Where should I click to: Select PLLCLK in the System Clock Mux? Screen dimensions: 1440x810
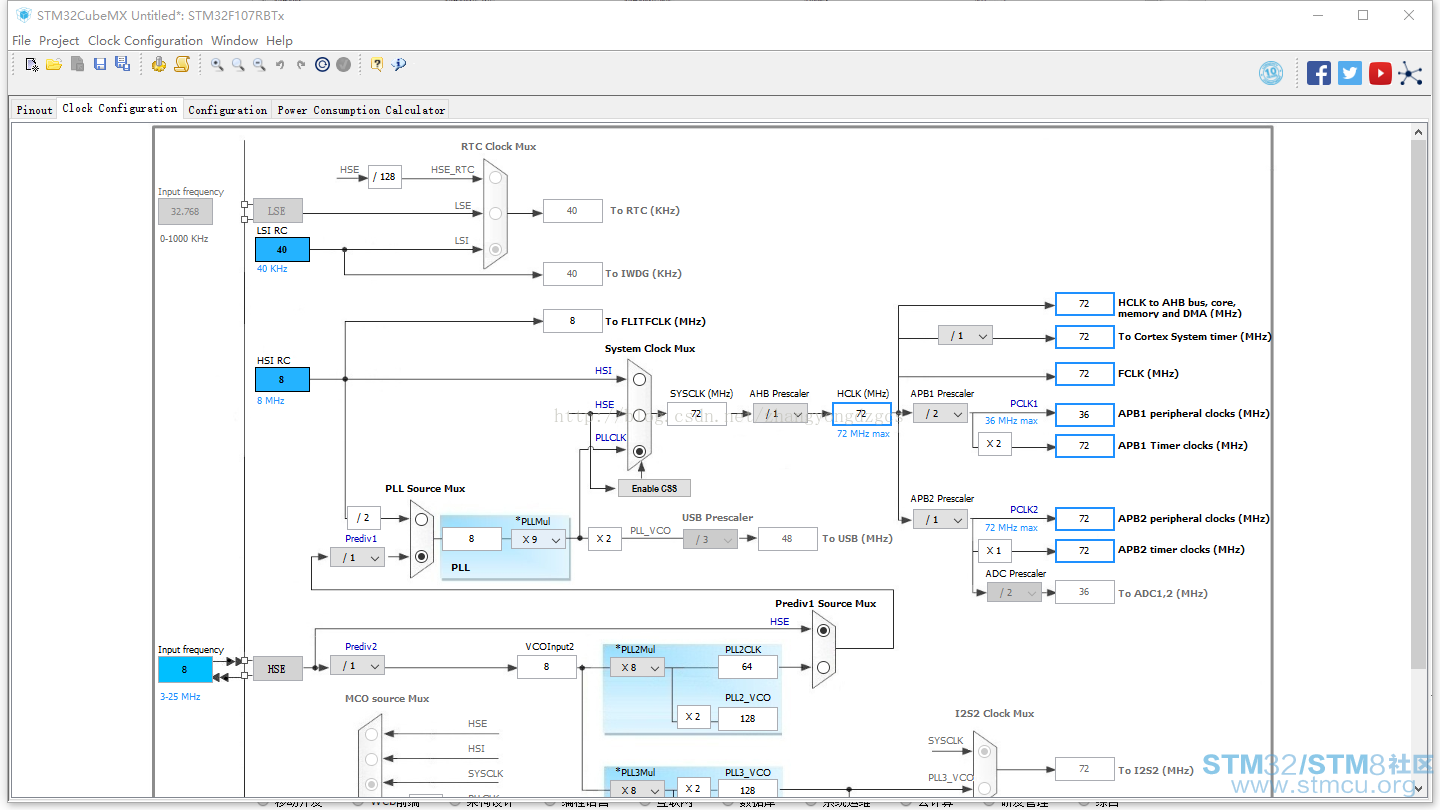(639, 451)
